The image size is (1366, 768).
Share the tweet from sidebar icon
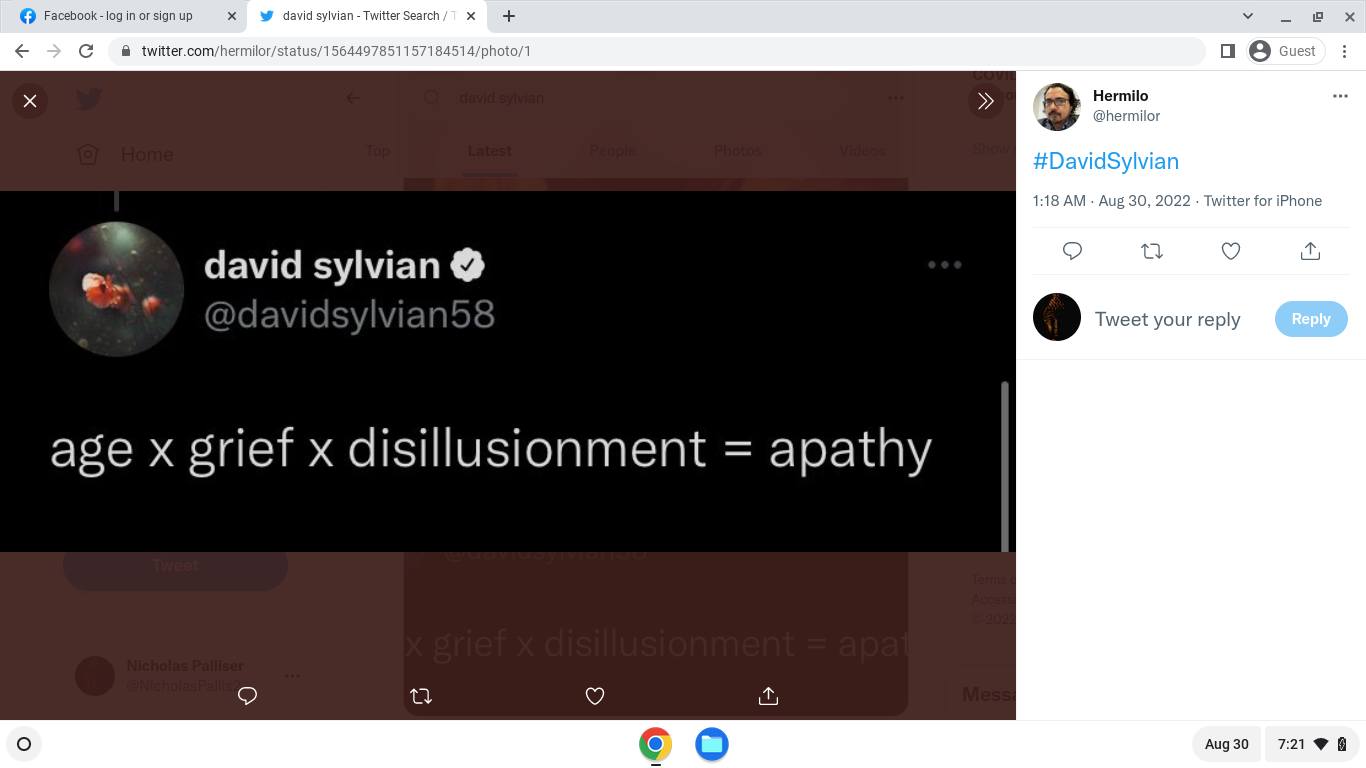pos(1310,251)
